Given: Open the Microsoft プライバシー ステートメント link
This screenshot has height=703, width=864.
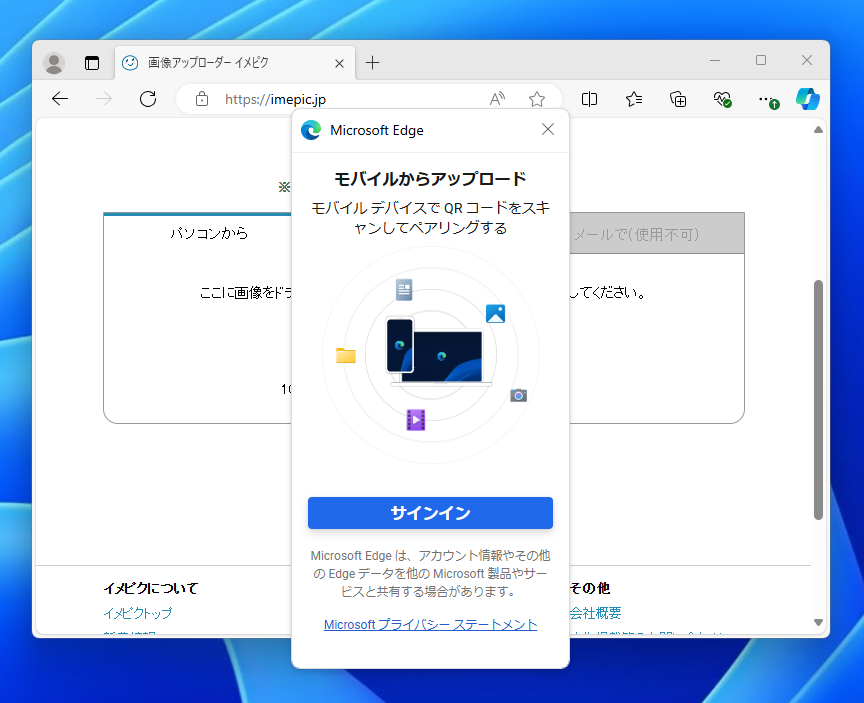Looking at the screenshot, I should pyautogui.click(x=430, y=624).
